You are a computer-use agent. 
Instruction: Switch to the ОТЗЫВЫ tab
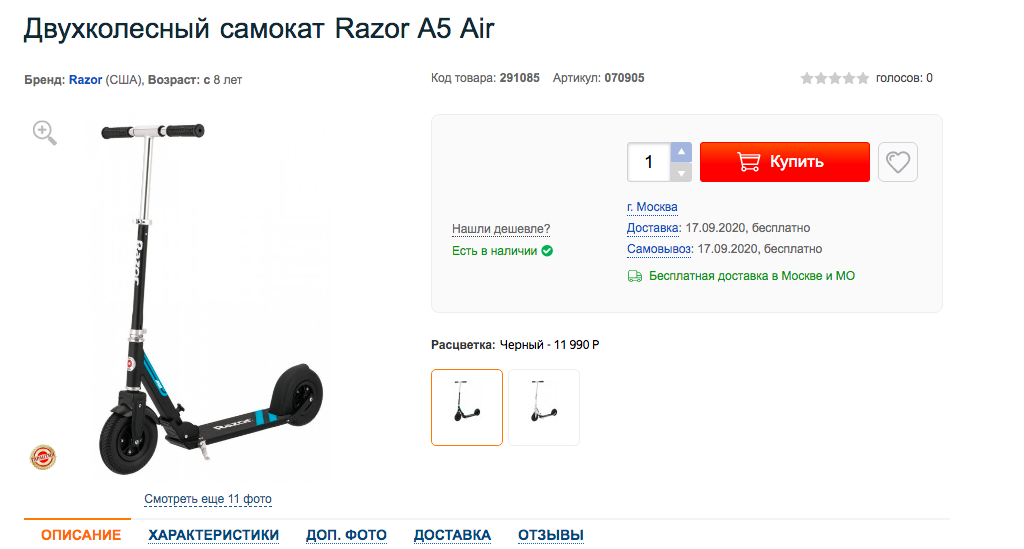point(551,535)
